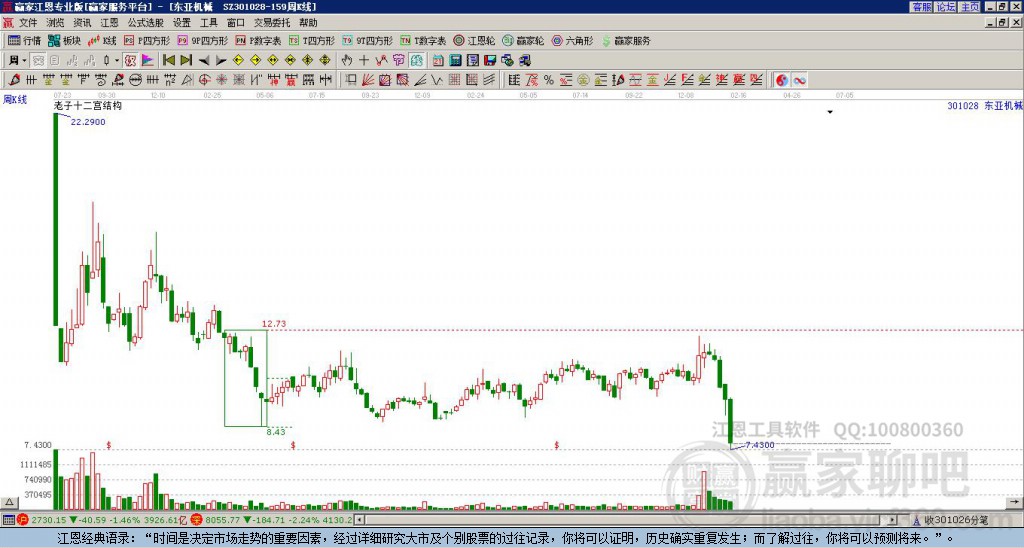Open the 公式选股 menu
The height and width of the screenshot is (548, 1024).
[x=146, y=23]
